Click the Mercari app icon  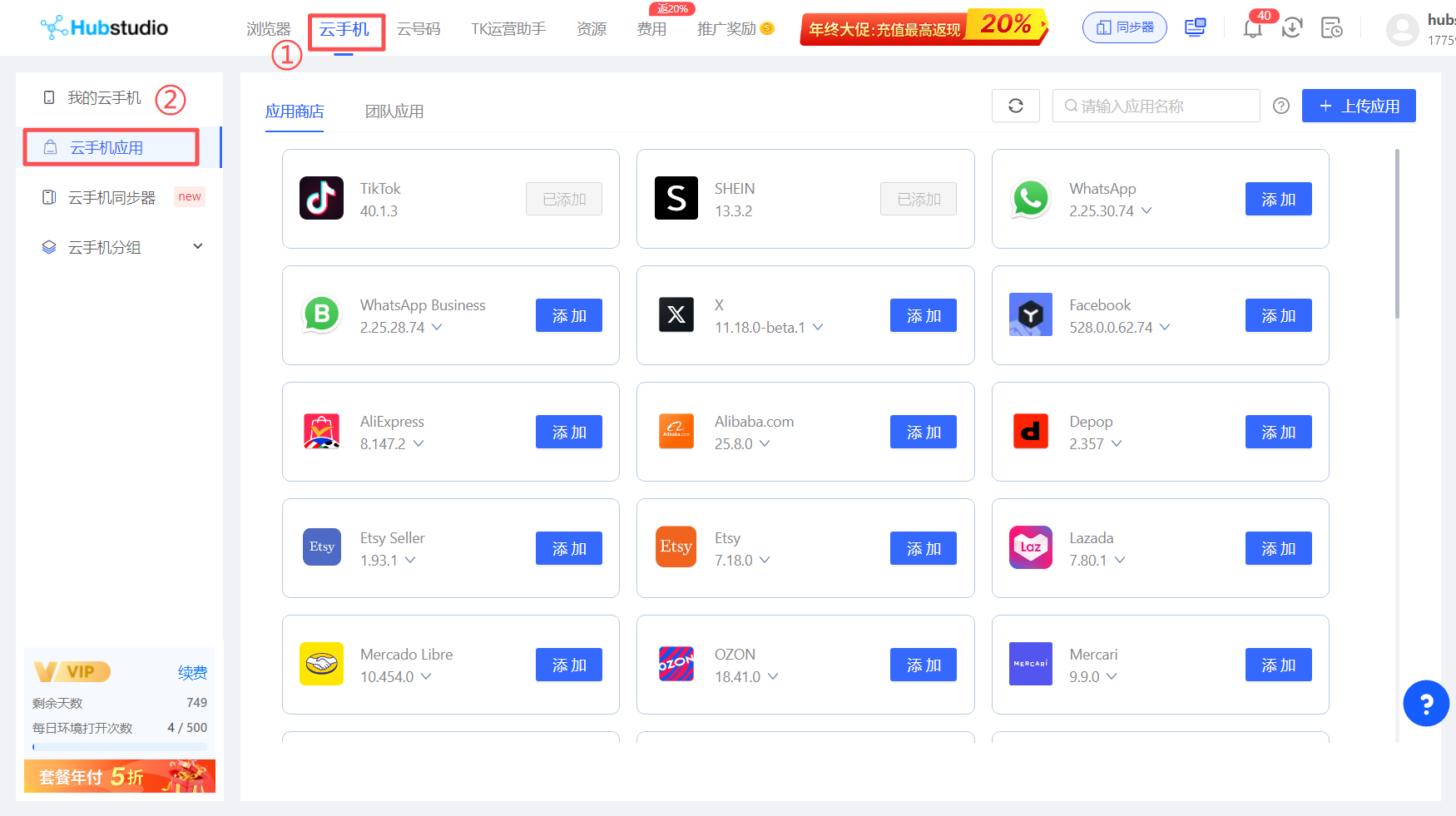coord(1031,664)
